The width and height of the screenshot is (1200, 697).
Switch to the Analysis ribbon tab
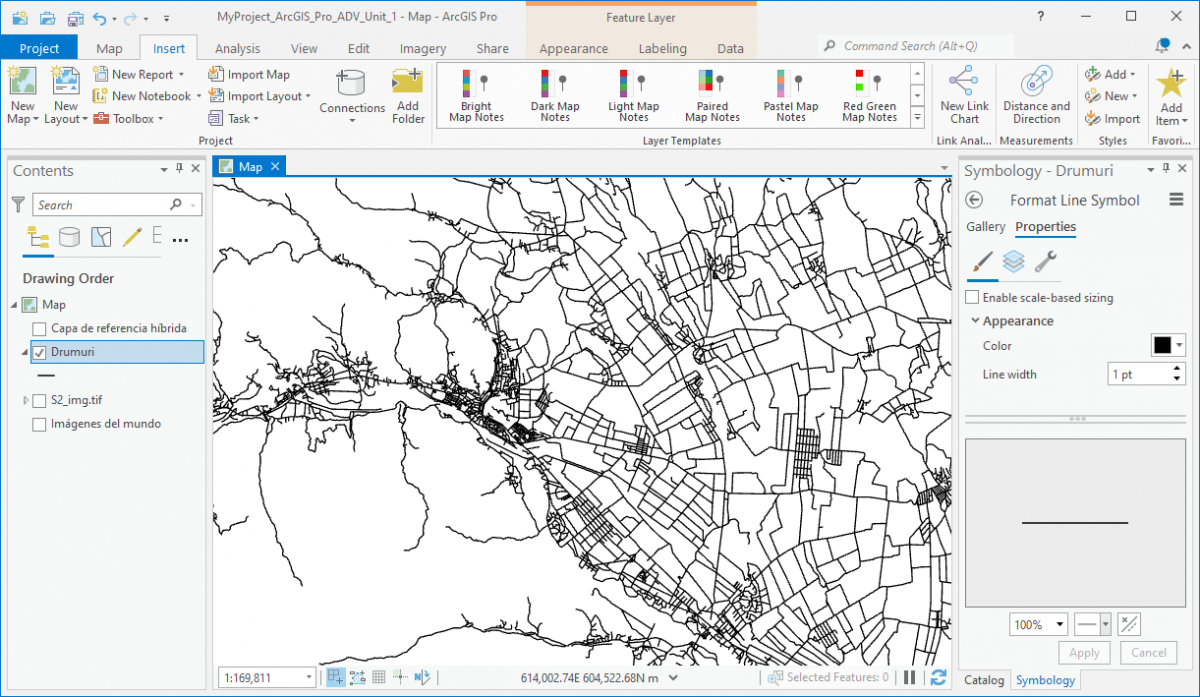[238, 47]
